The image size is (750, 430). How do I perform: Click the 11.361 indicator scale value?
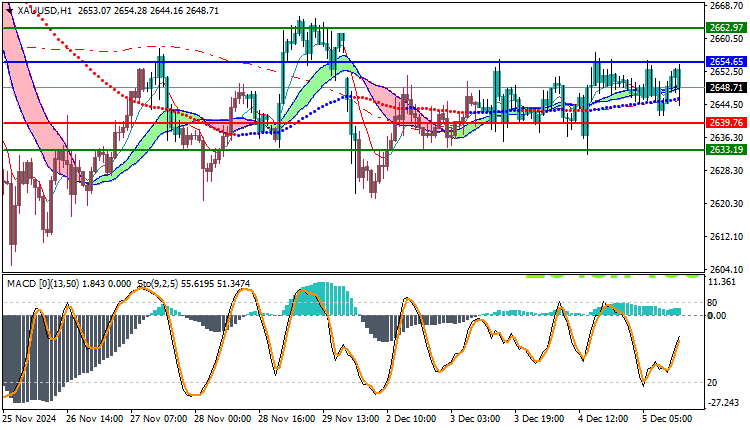pyautogui.click(x=722, y=282)
